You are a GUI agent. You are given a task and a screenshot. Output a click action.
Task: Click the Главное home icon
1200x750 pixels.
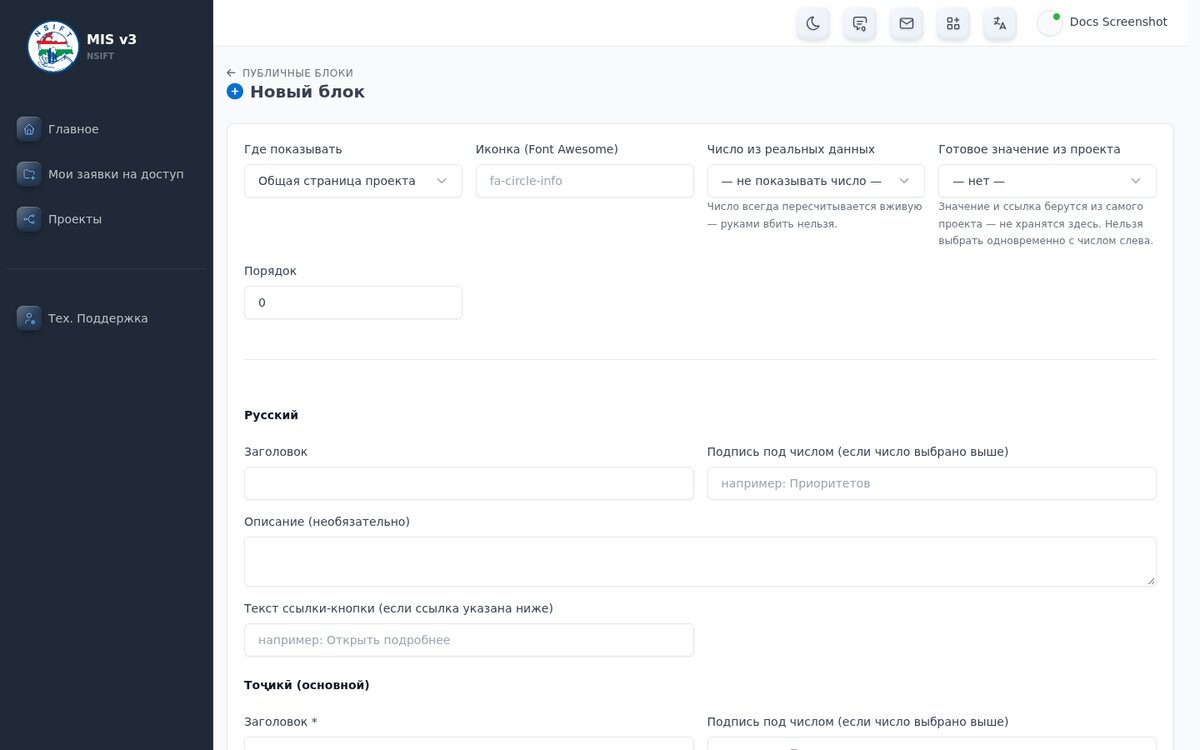29,129
